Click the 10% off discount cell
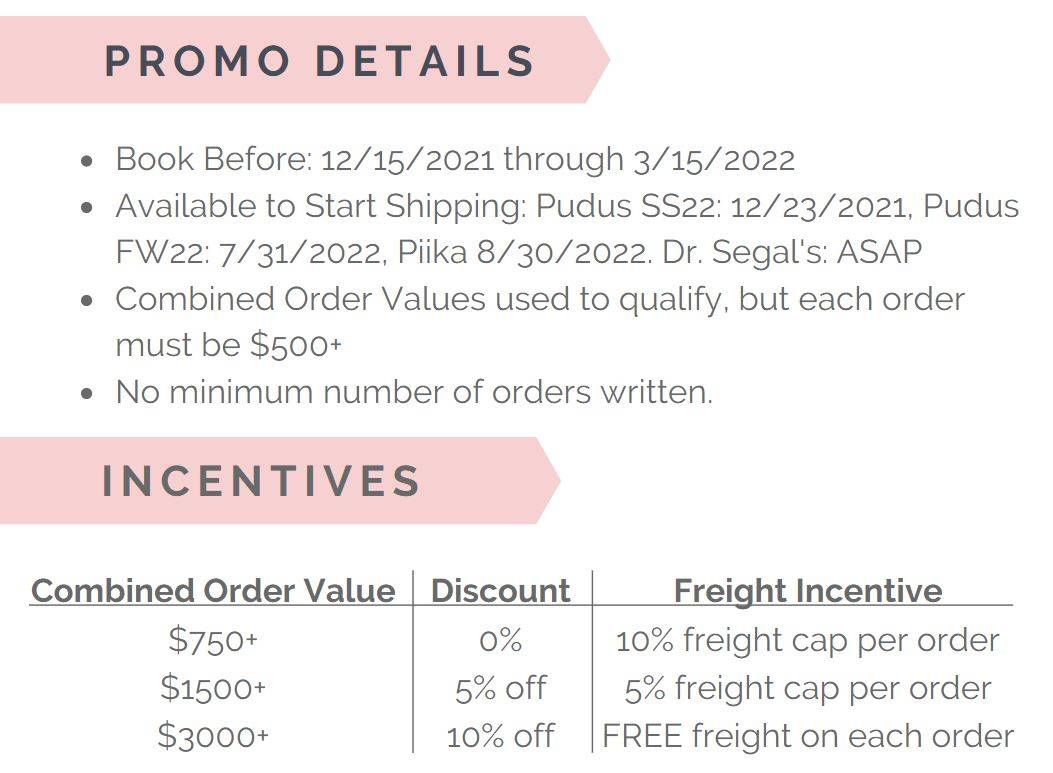This screenshot has height=773, width=1053. tap(500, 736)
